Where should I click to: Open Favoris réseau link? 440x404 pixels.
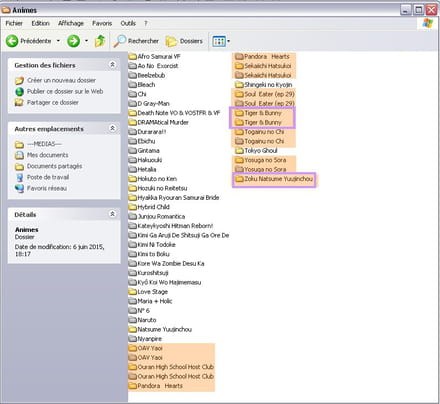pyautogui.click(x=47, y=188)
